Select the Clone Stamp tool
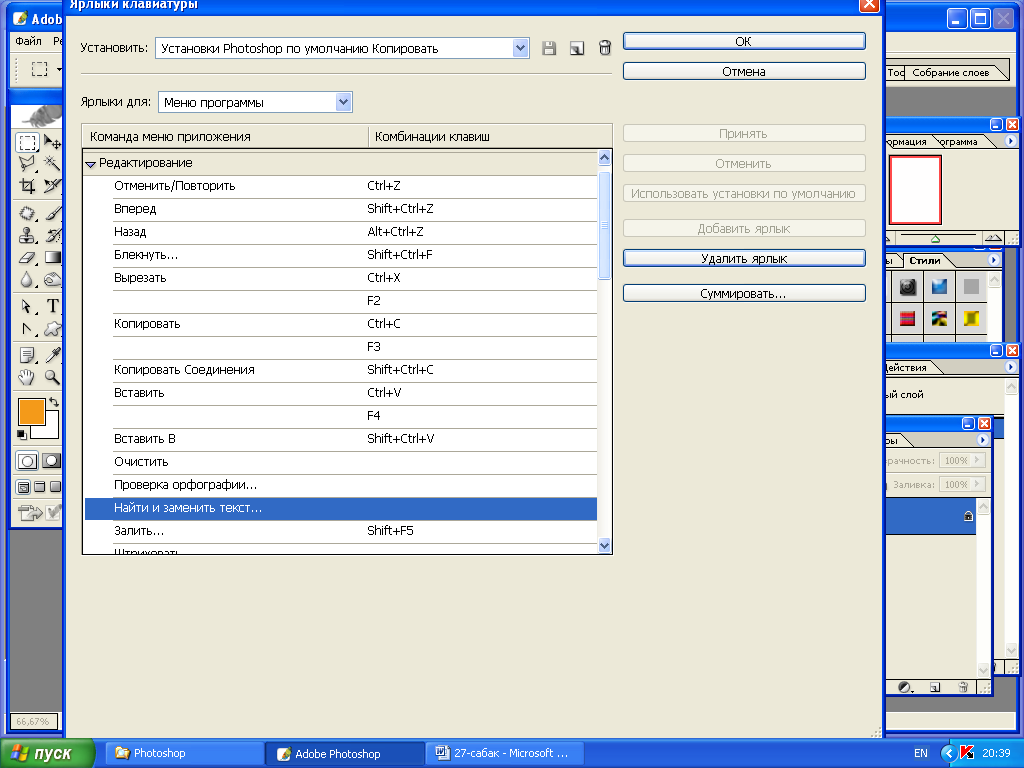The height and width of the screenshot is (768, 1024). click(x=27, y=235)
